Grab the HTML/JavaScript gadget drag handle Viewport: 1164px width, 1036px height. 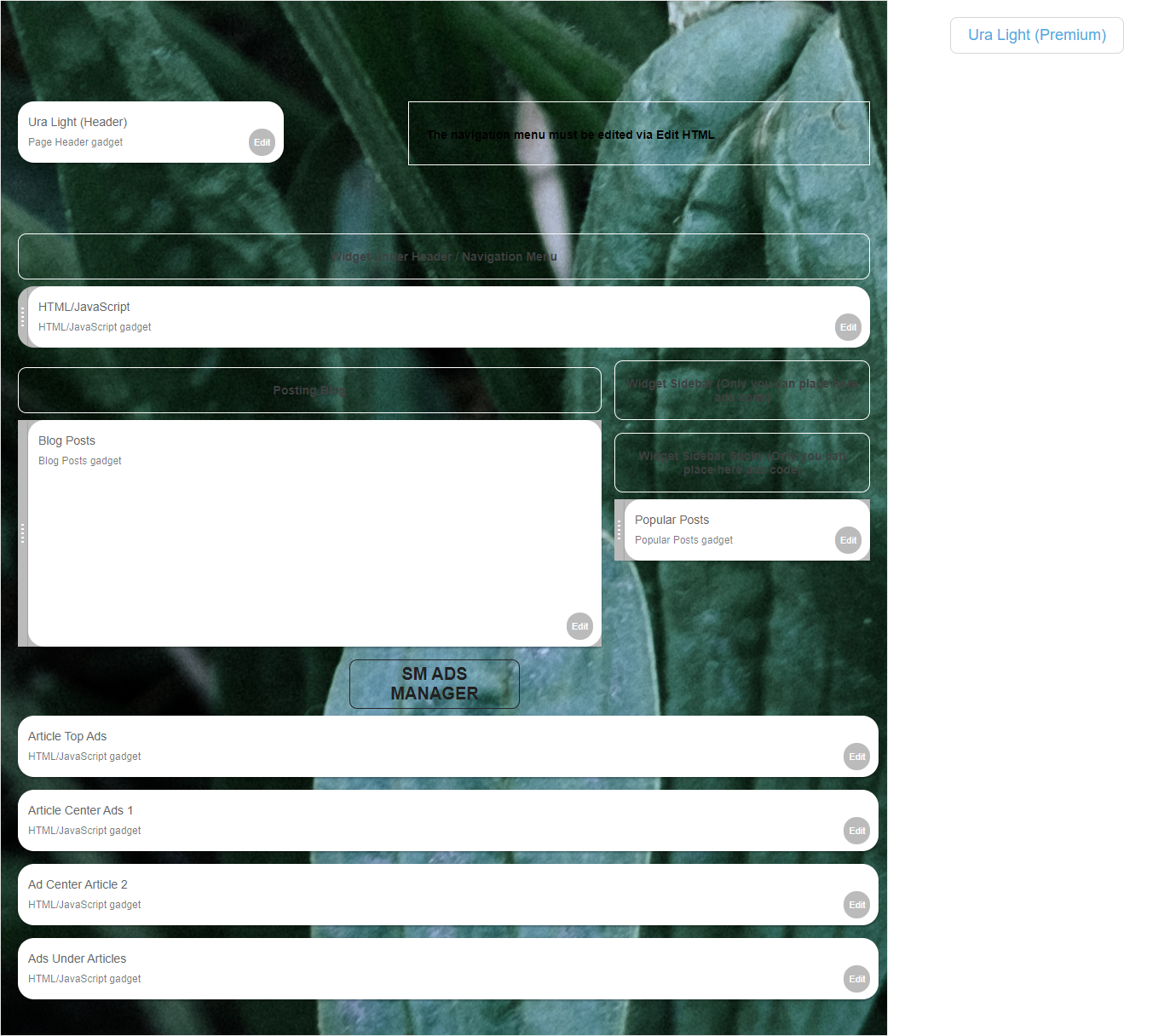click(23, 317)
